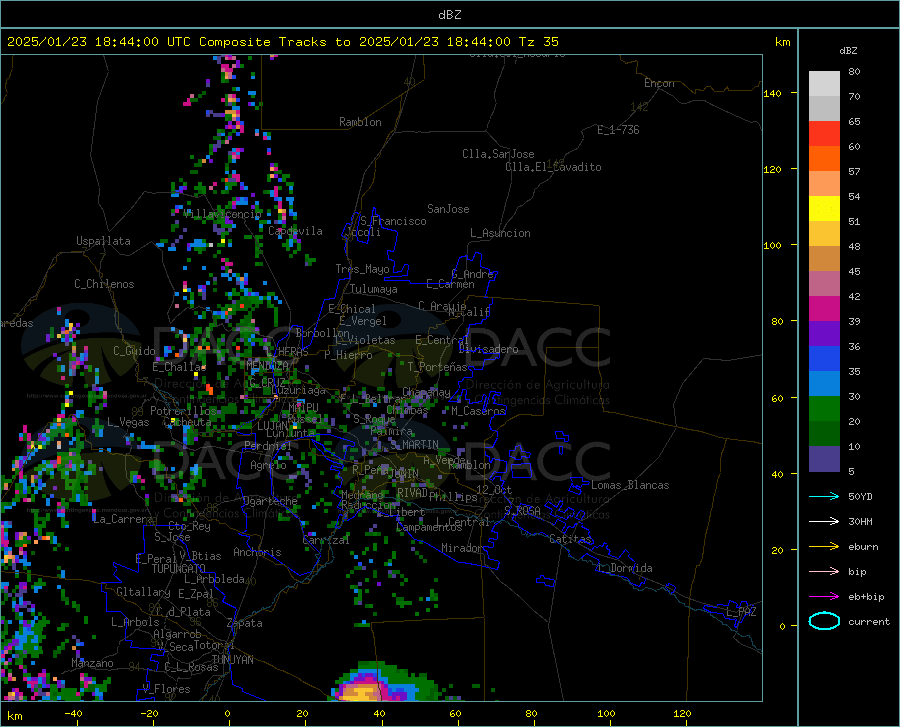Image resolution: width=900 pixels, height=727 pixels.
Task: Click the white 30HM arrow icon
Action: pyautogui.click(x=824, y=522)
